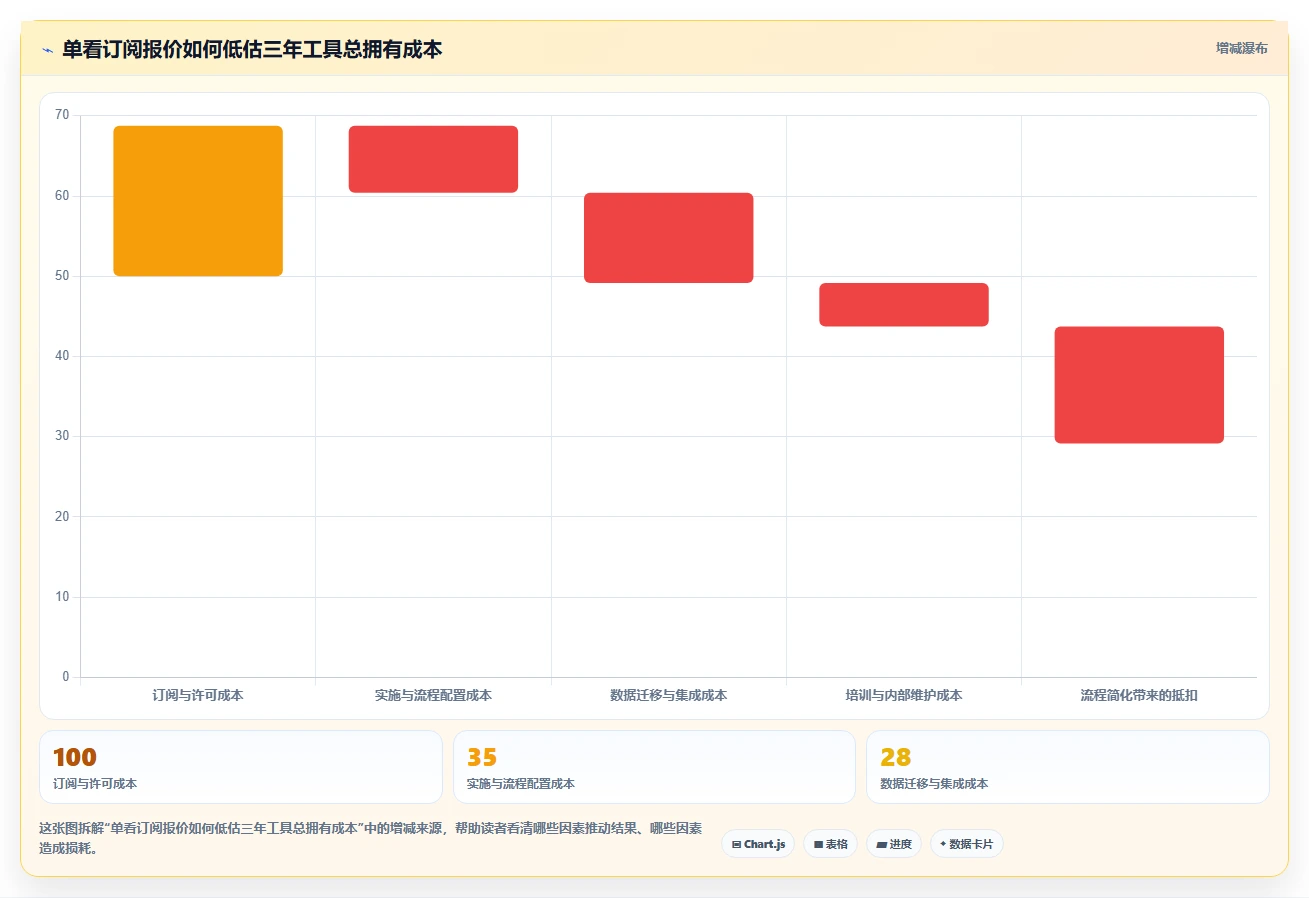The image size is (1309, 898).
Task: Click the red 培训与内部维护成本 bar
Action: (x=904, y=305)
